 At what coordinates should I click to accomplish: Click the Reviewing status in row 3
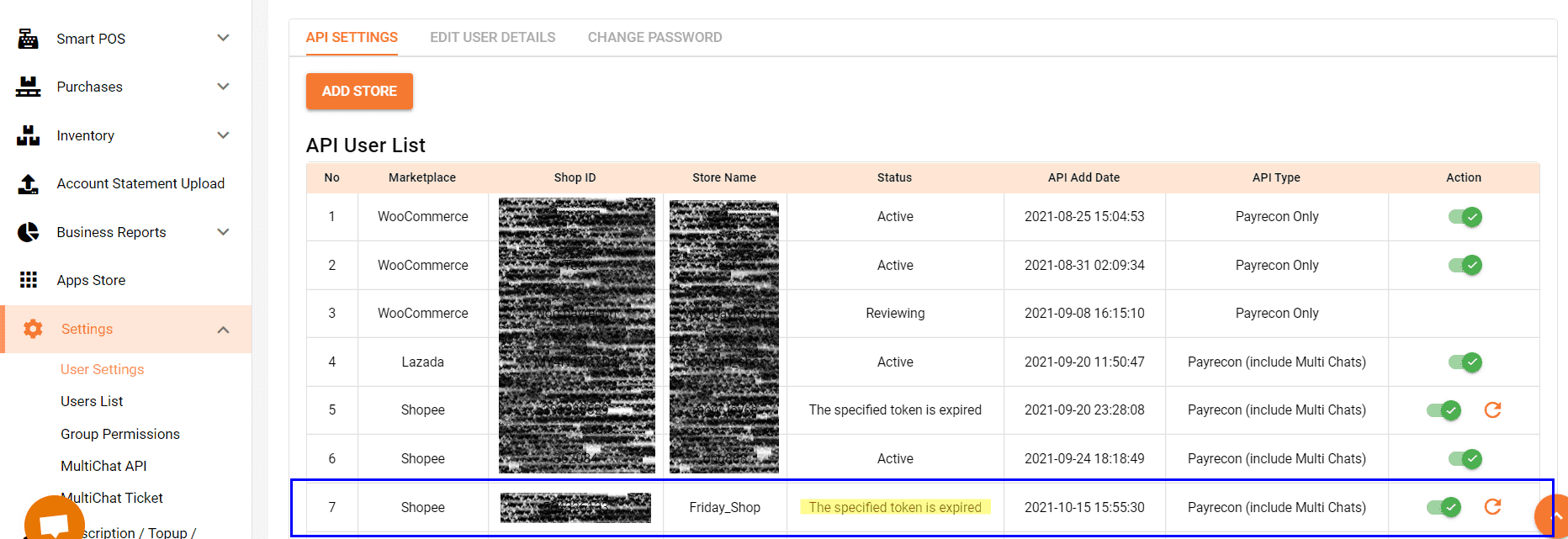[895, 313]
